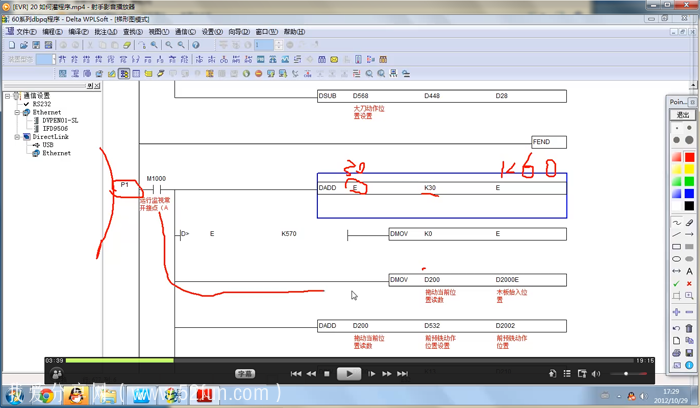Click the play button in video player

tap(349, 374)
